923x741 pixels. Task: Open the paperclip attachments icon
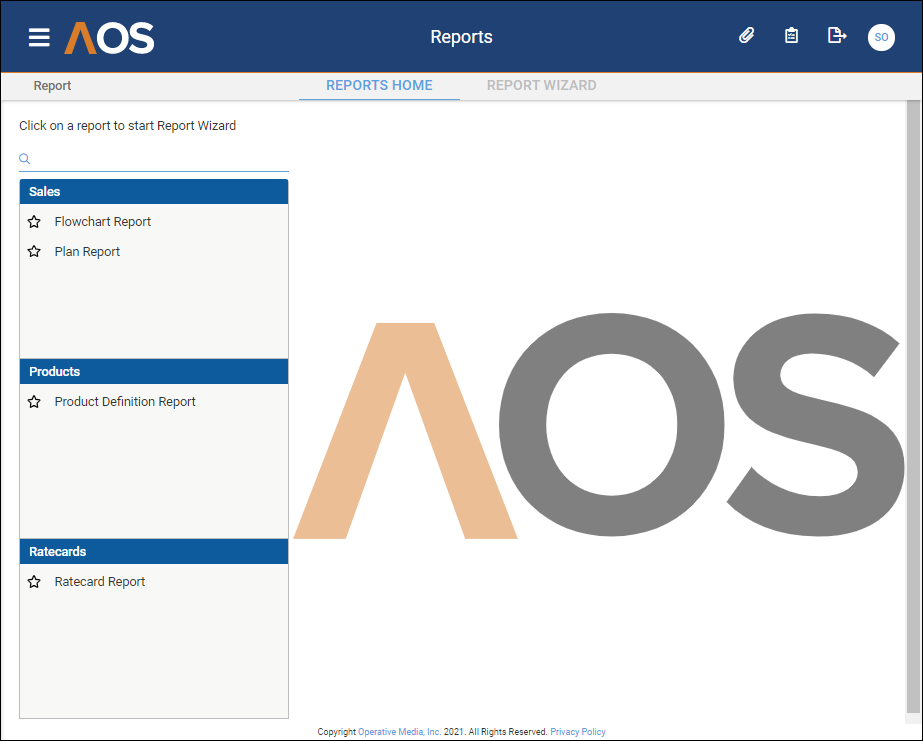pos(746,36)
